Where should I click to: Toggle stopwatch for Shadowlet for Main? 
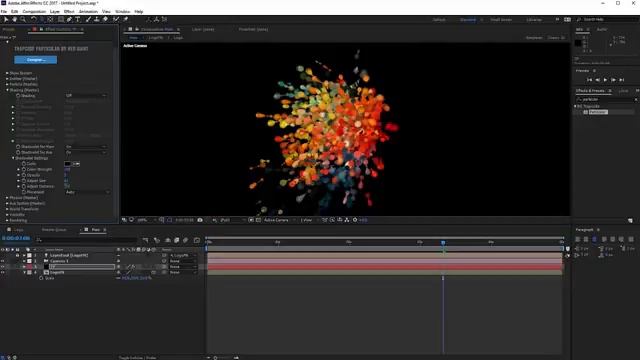click(18, 147)
